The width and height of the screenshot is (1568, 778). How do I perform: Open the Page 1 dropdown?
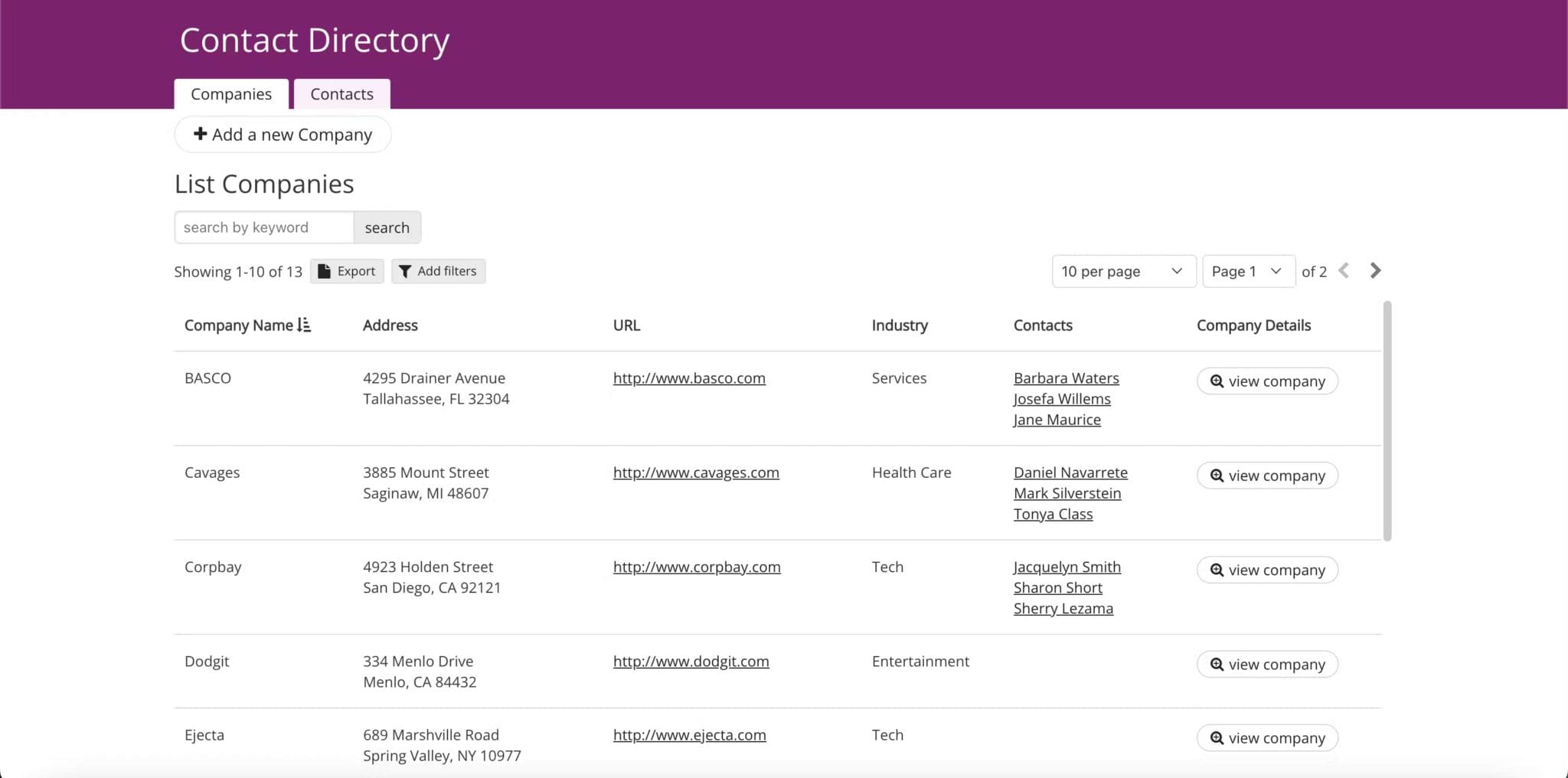point(1247,271)
